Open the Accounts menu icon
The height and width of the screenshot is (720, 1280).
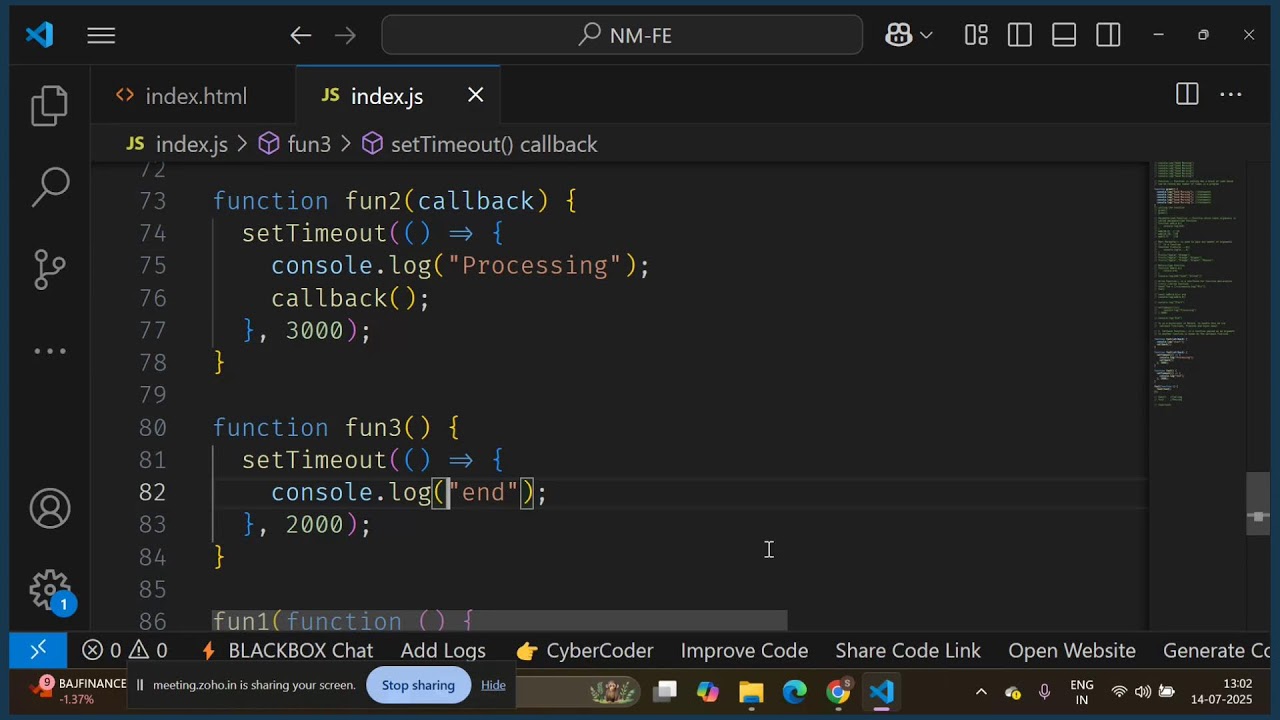[50, 509]
